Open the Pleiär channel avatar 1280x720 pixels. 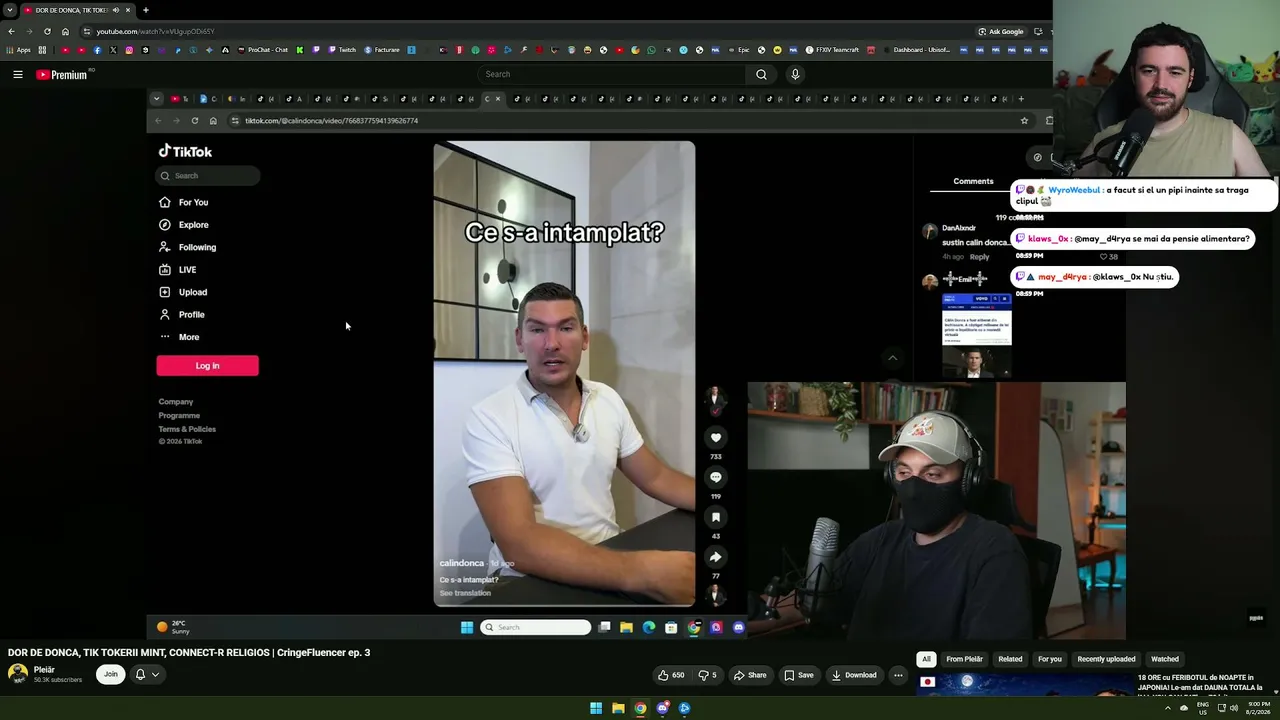tap(18, 674)
